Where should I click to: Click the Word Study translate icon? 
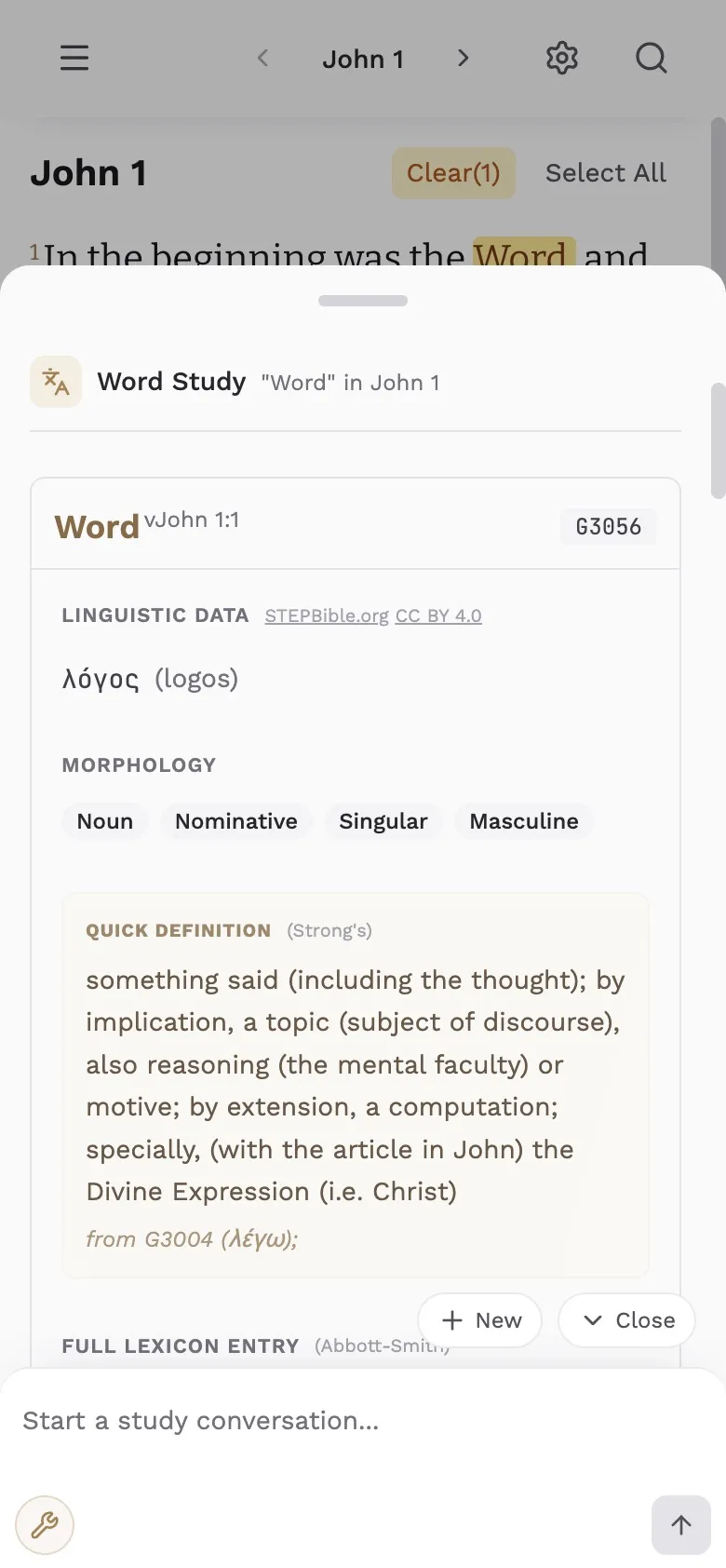pos(56,382)
